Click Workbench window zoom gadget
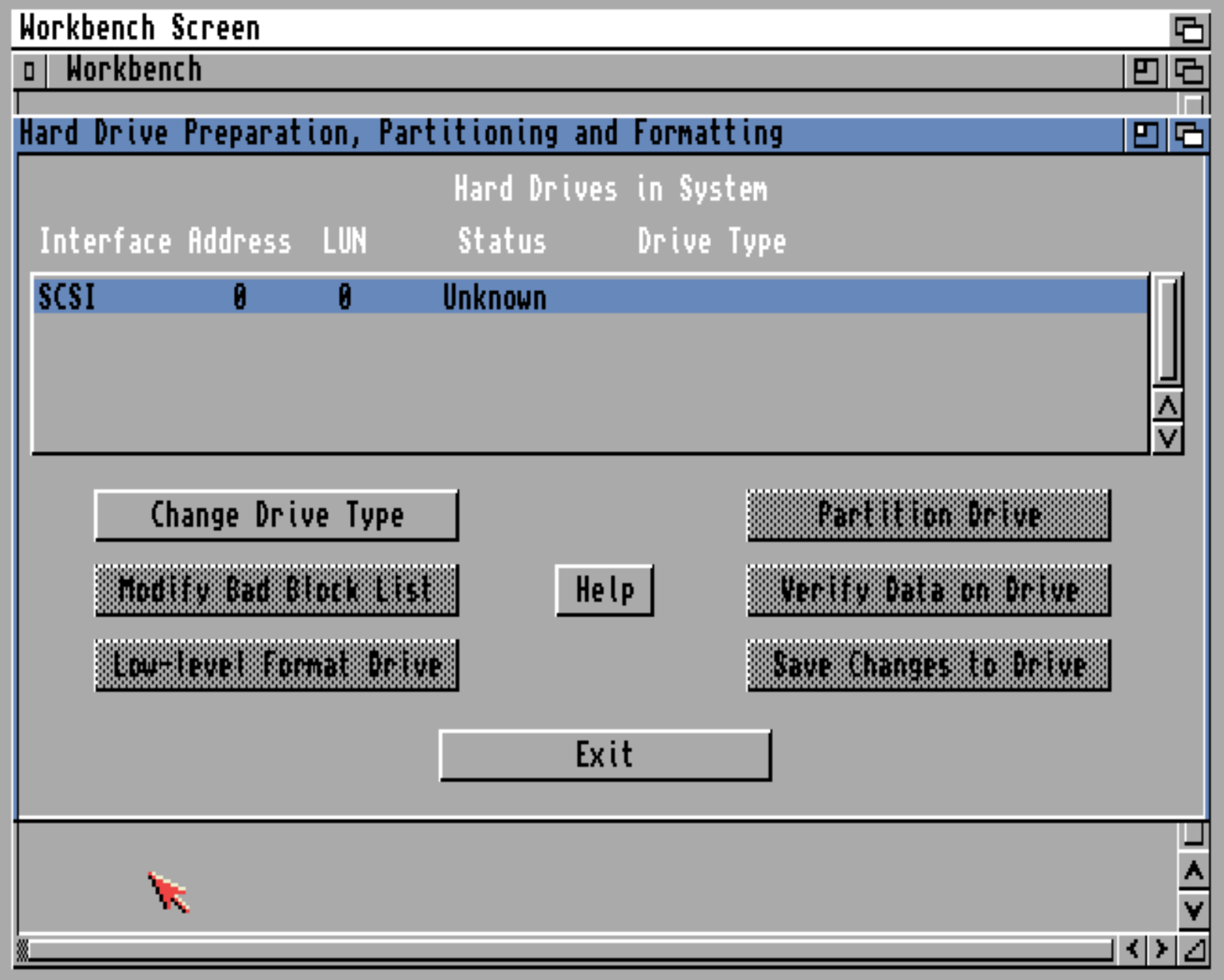The image size is (1224, 980). tap(1145, 71)
